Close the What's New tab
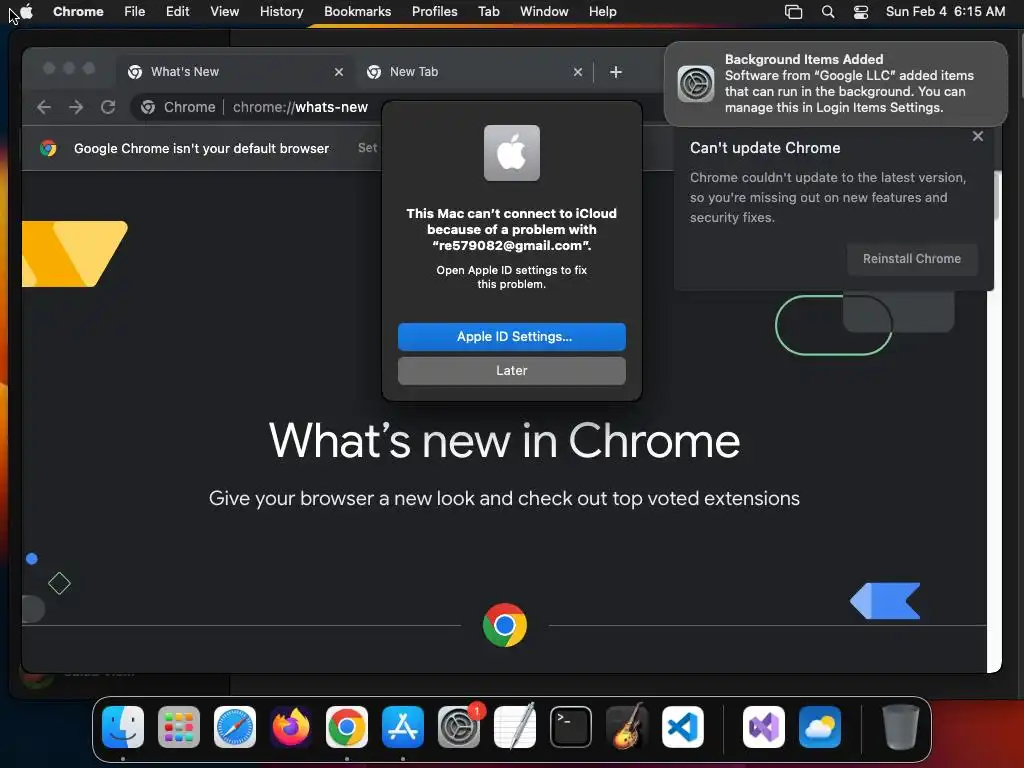This screenshot has width=1024, height=768. click(x=339, y=72)
